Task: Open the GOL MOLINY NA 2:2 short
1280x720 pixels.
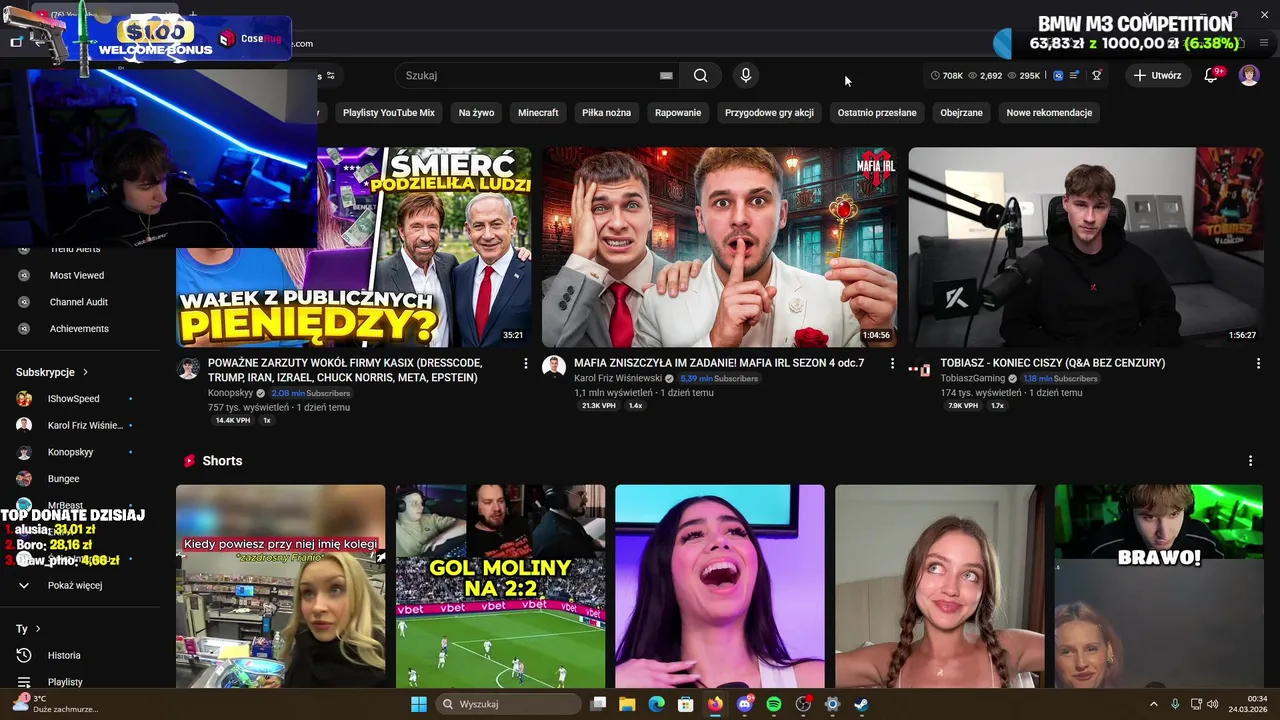Action: [500, 587]
